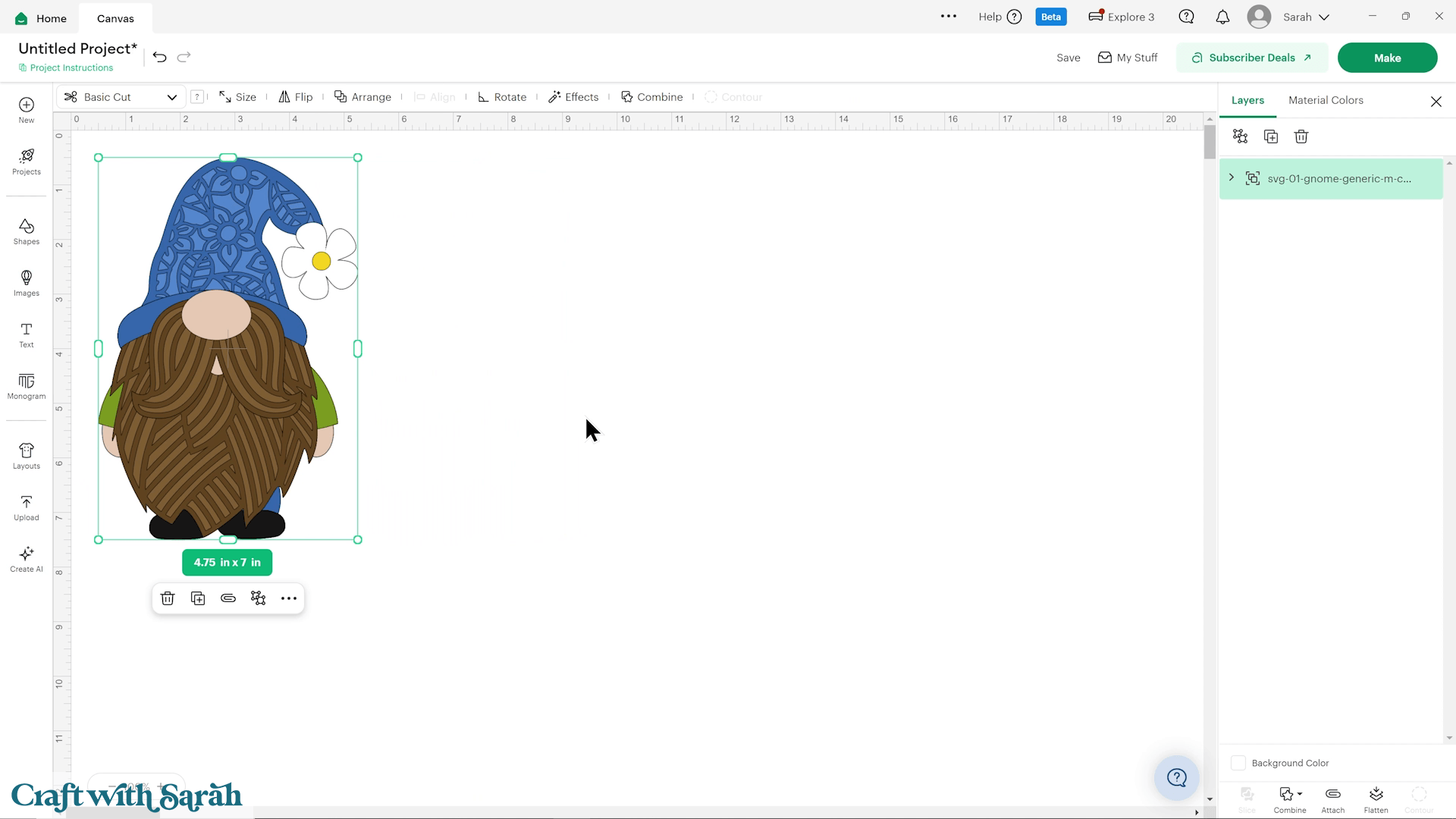Click the Save button
This screenshot has width=1456, height=819.
pyautogui.click(x=1068, y=58)
